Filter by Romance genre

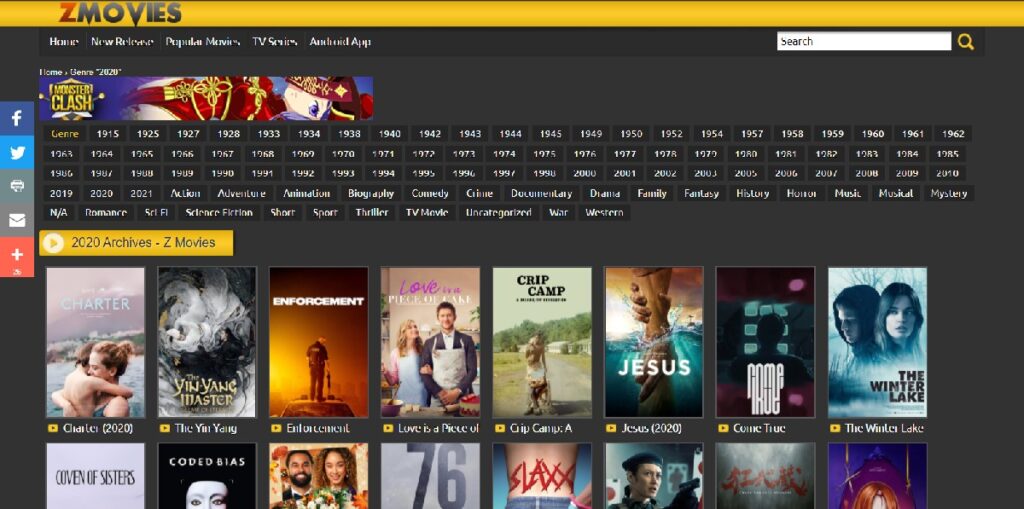pos(106,213)
